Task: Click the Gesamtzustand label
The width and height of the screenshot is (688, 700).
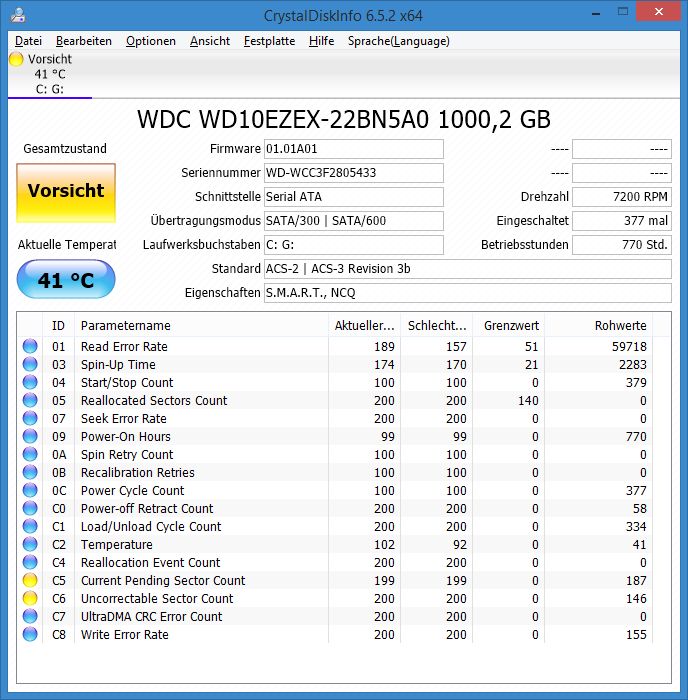Action: pos(65,149)
